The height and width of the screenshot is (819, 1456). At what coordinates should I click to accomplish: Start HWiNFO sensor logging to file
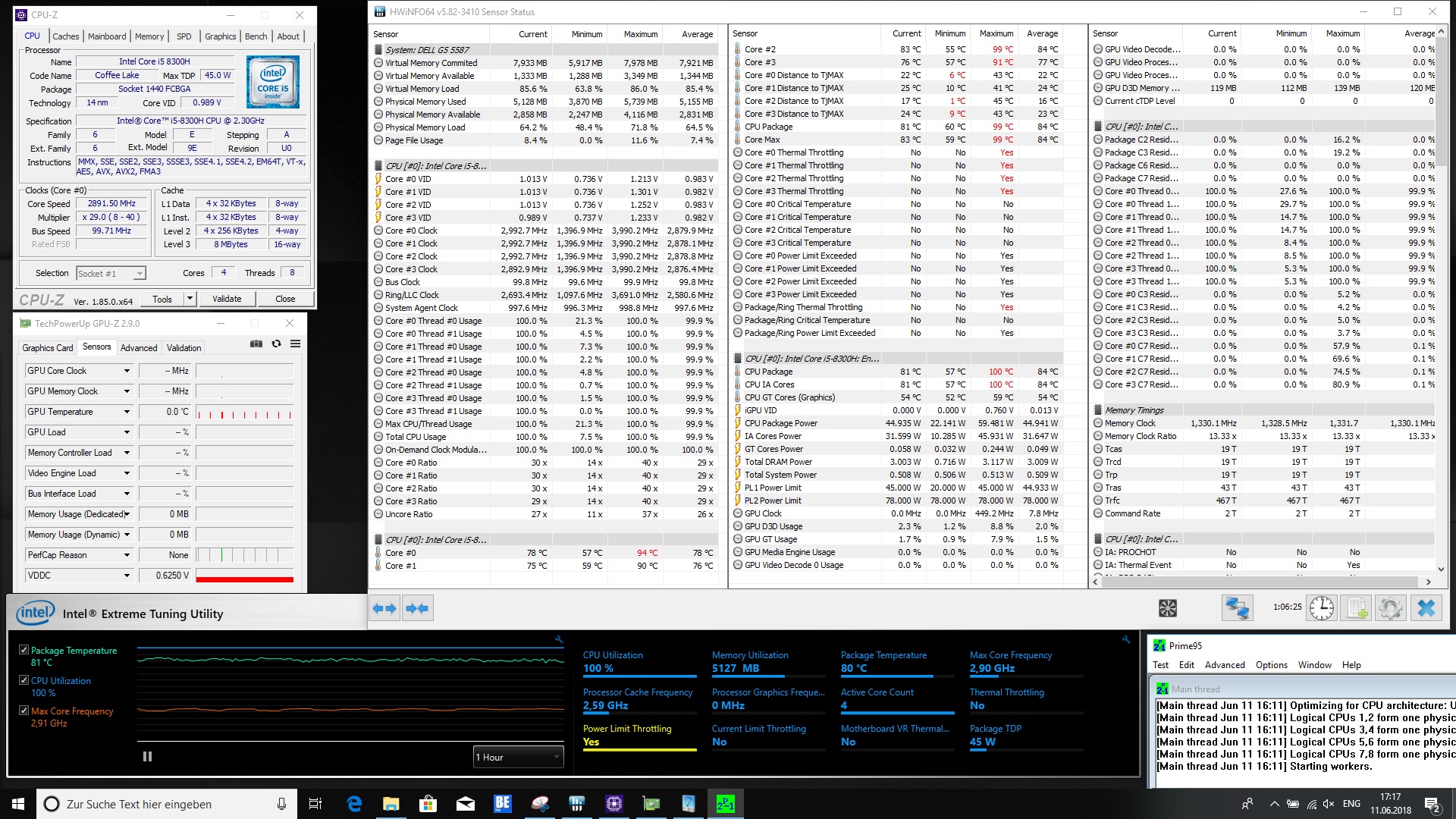[x=1356, y=608]
